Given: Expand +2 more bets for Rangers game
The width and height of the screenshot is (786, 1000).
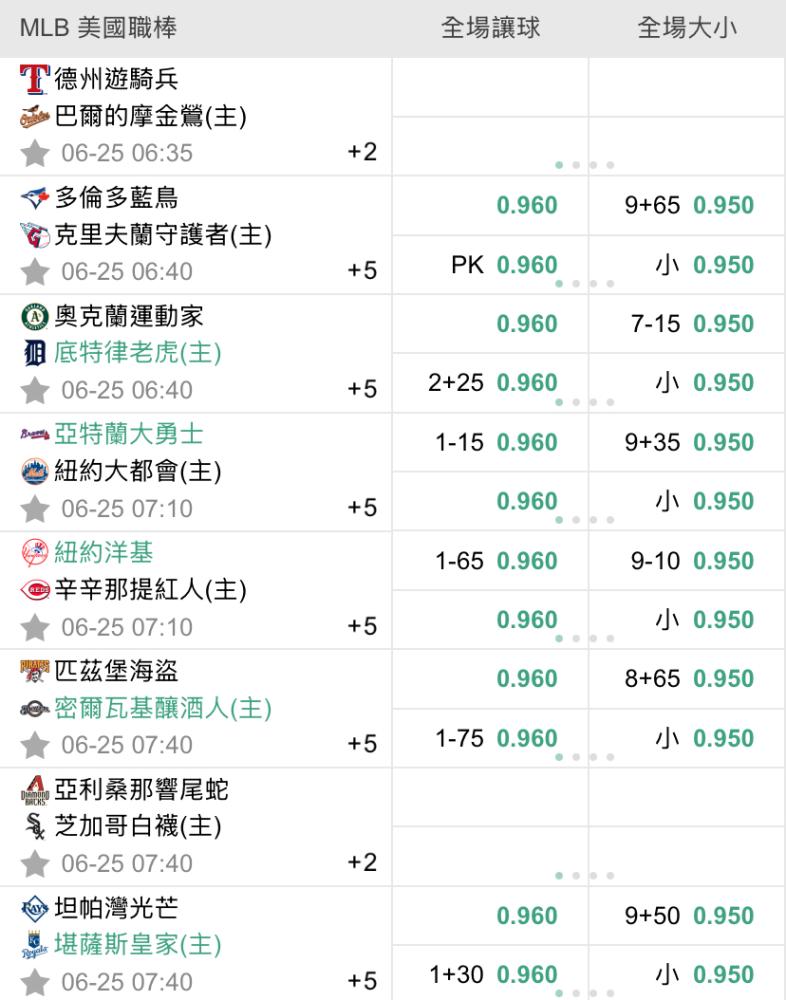Looking at the screenshot, I should click(x=362, y=152).
